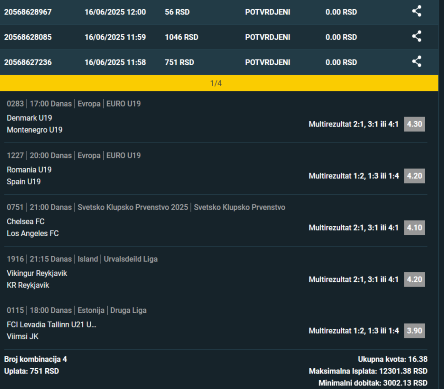Image resolution: width=444 pixels, height=389 pixels.
Task: Click the Estonija Druga Liga label
Action: tap(112, 310)
